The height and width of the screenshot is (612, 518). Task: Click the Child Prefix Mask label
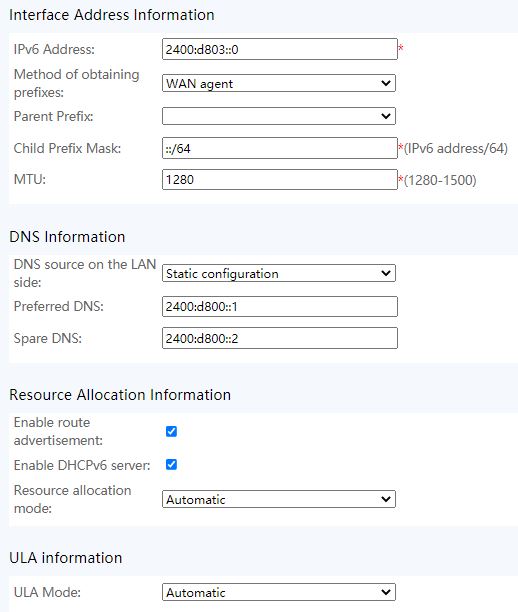pyautogui.click(x=68, y=148)
